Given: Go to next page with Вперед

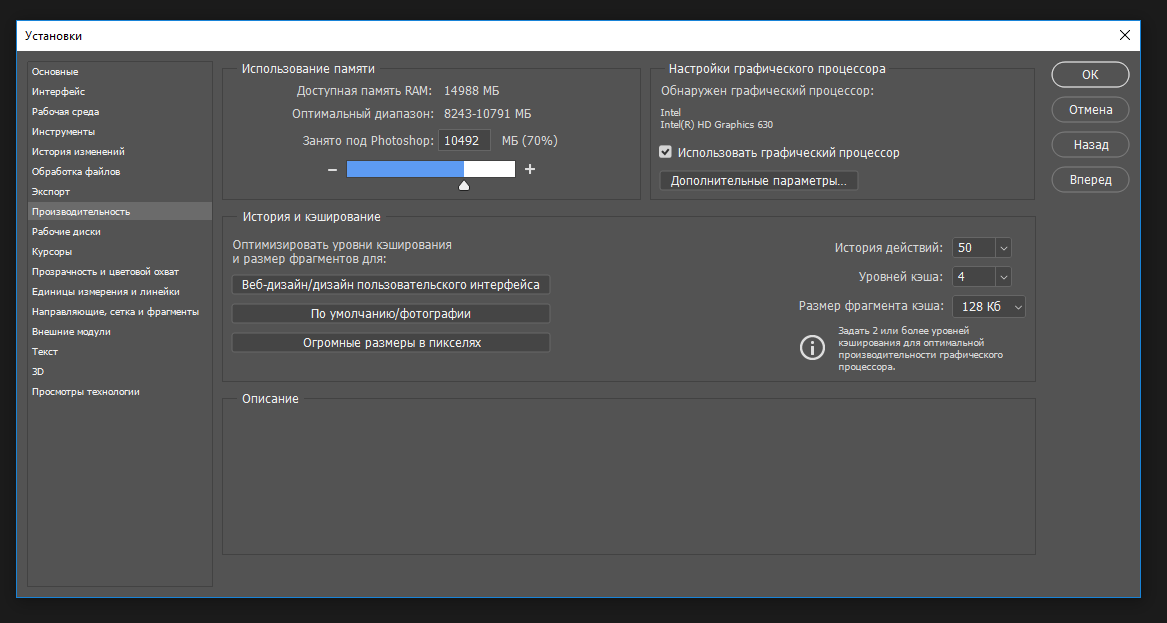Looking at the screenshot, I should coord(1090,179).
